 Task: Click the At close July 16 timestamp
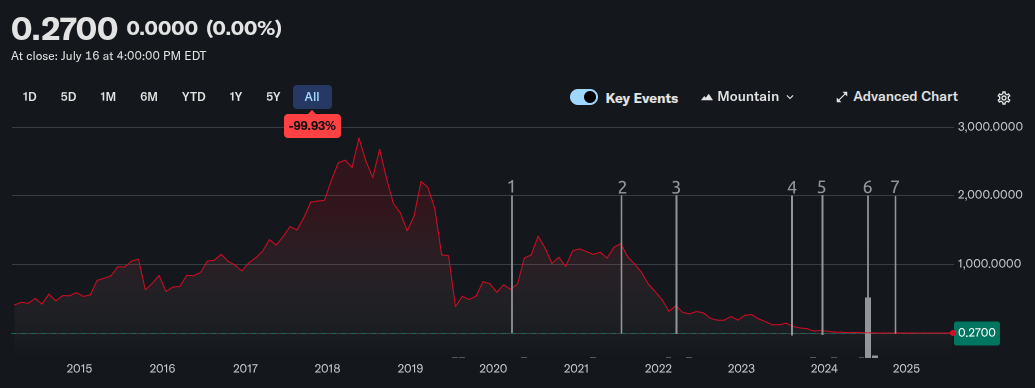coord(108,56)
